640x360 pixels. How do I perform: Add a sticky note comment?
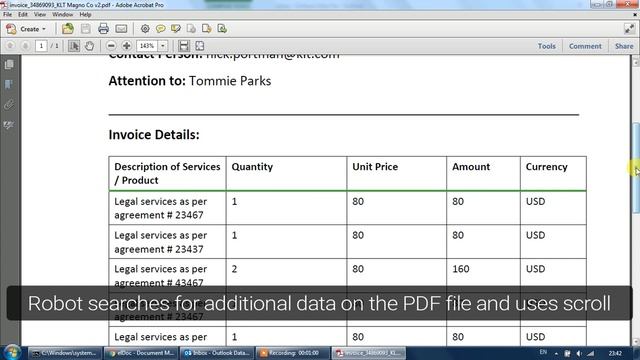[x=160, y=29]
